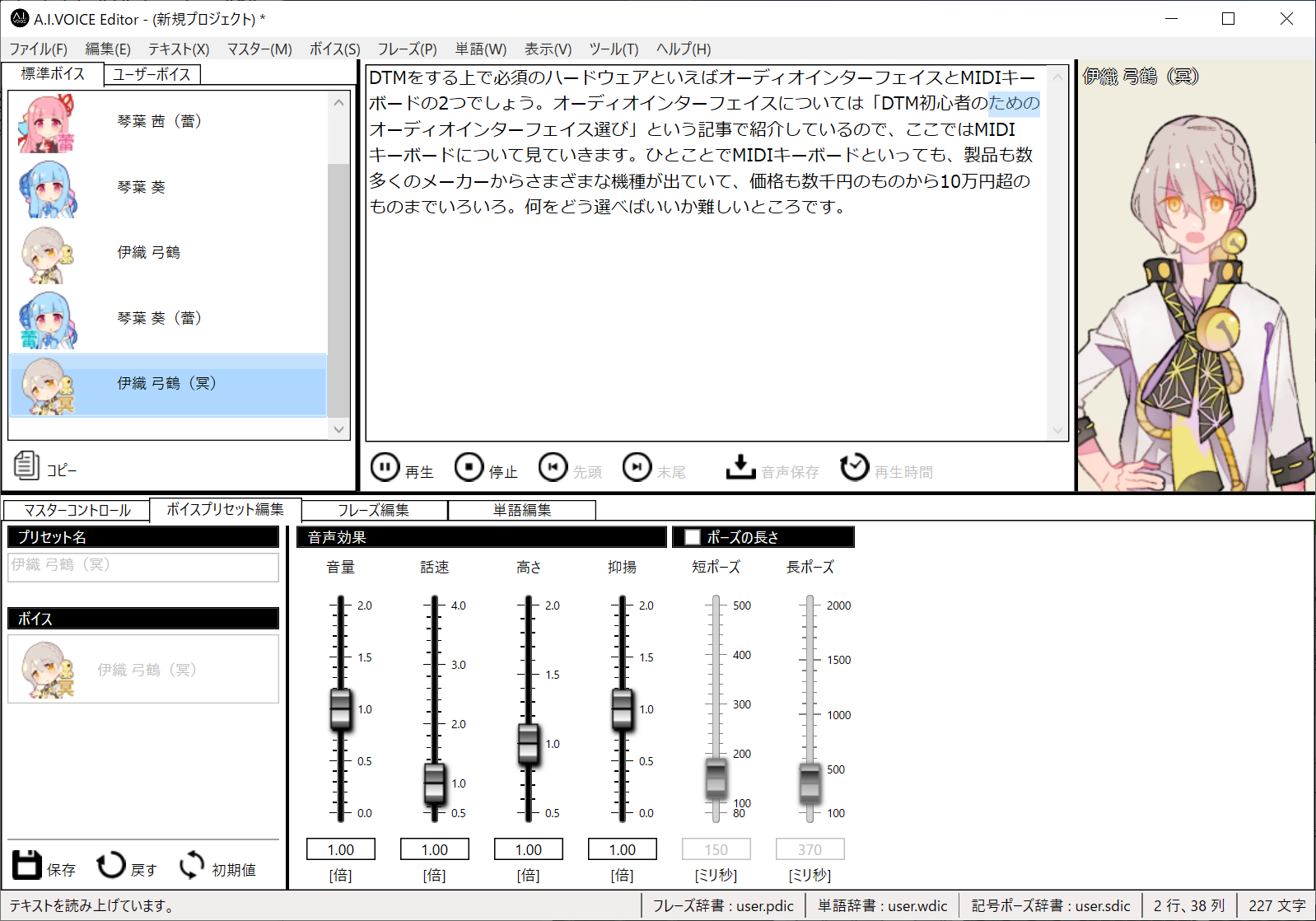Click the 高さ value input field
Image resolution: width=1316 pixels, height=921 pixels.
tap(529, 849)
